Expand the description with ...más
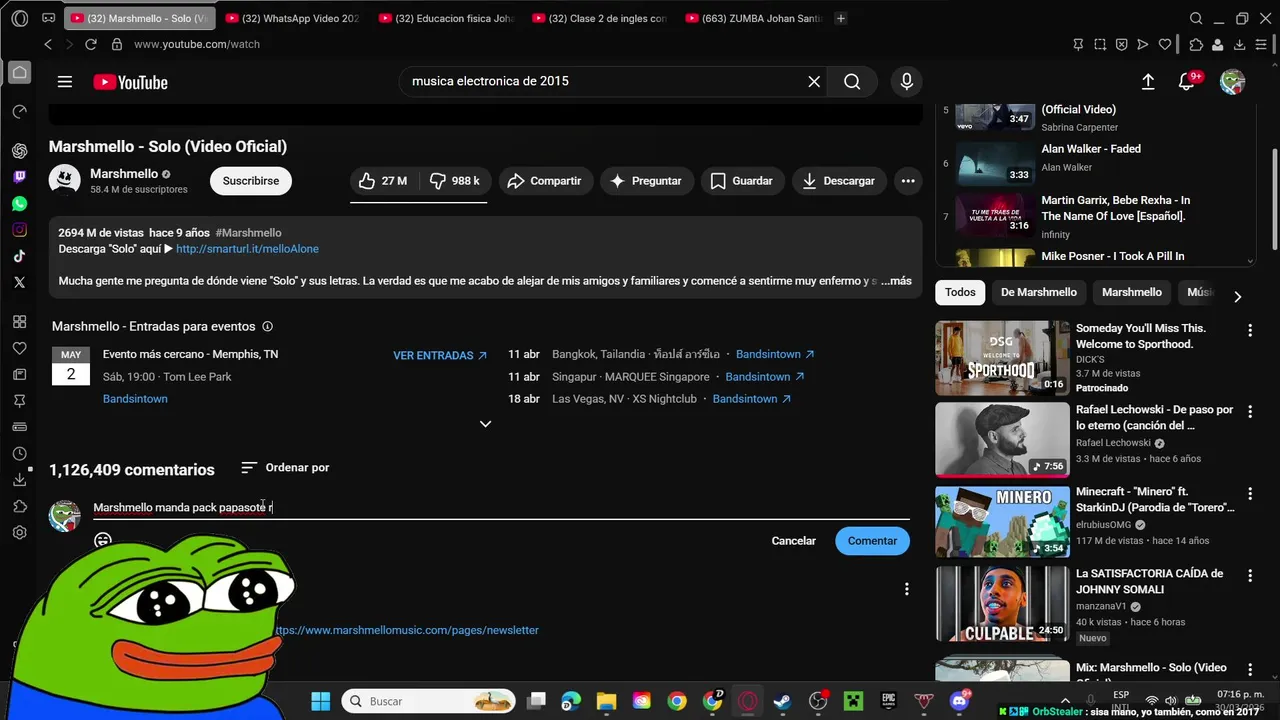Image resolution: width=1280 pixels, height=720 pixels. [x=896, y=281]
